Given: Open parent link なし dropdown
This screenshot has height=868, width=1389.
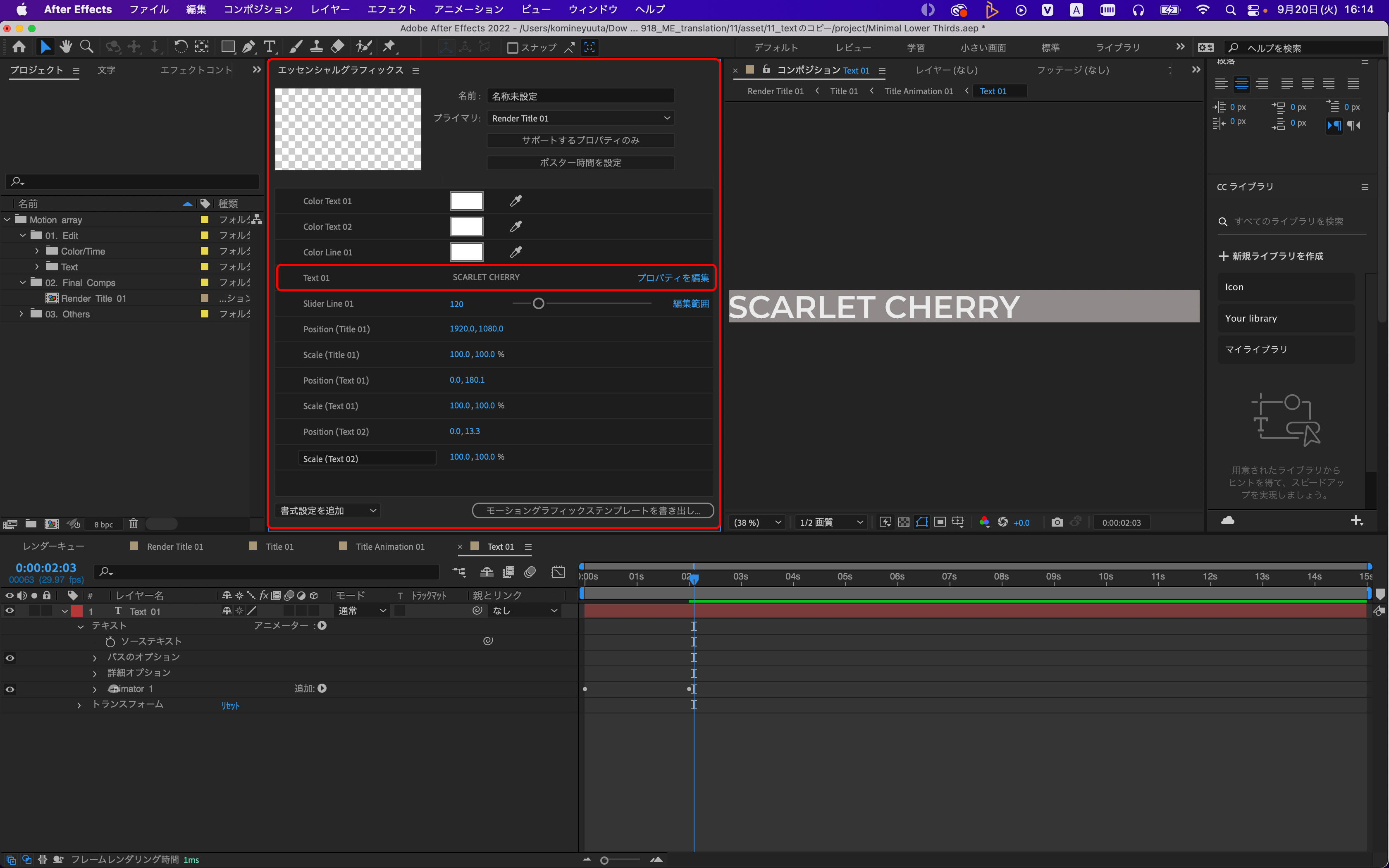Looking at the screenshot, I should 525,611.
